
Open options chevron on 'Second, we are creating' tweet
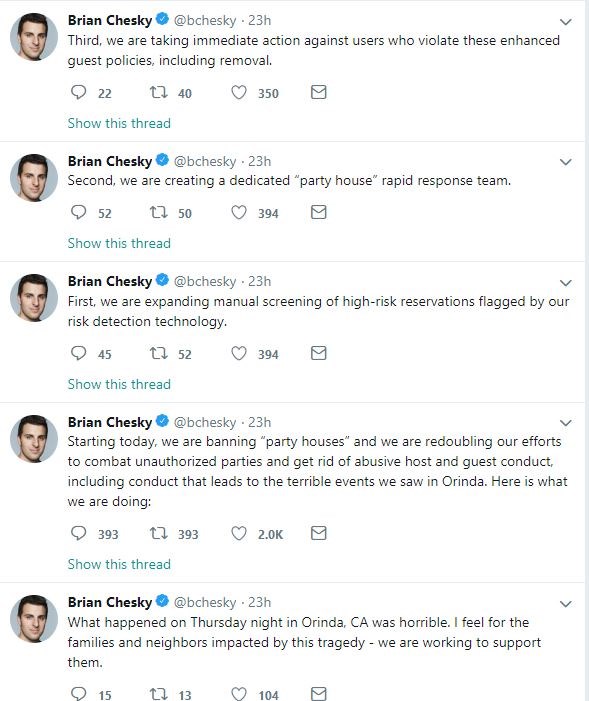[566, 162]
